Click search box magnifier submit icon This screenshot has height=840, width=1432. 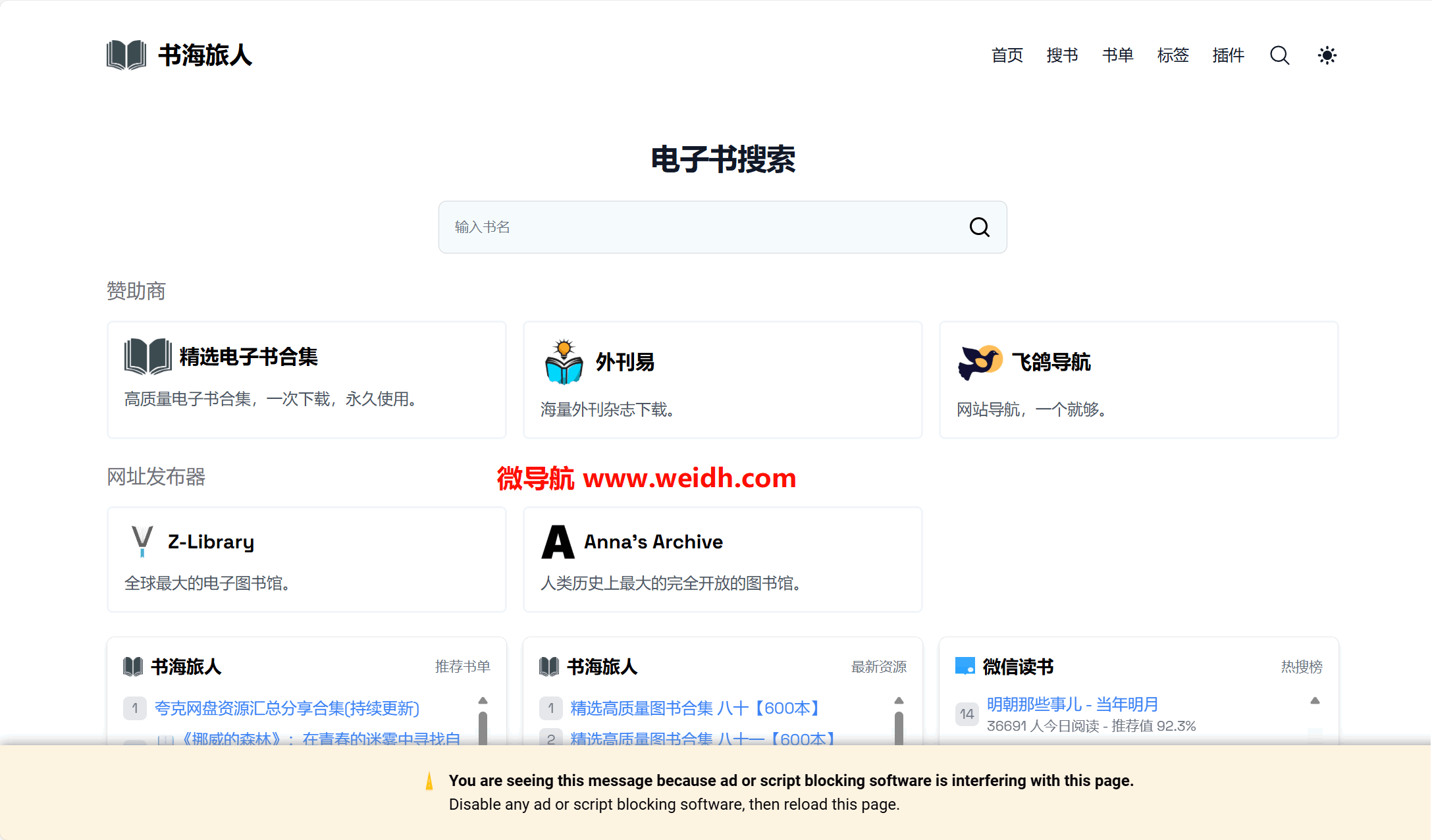coord(979,227)
